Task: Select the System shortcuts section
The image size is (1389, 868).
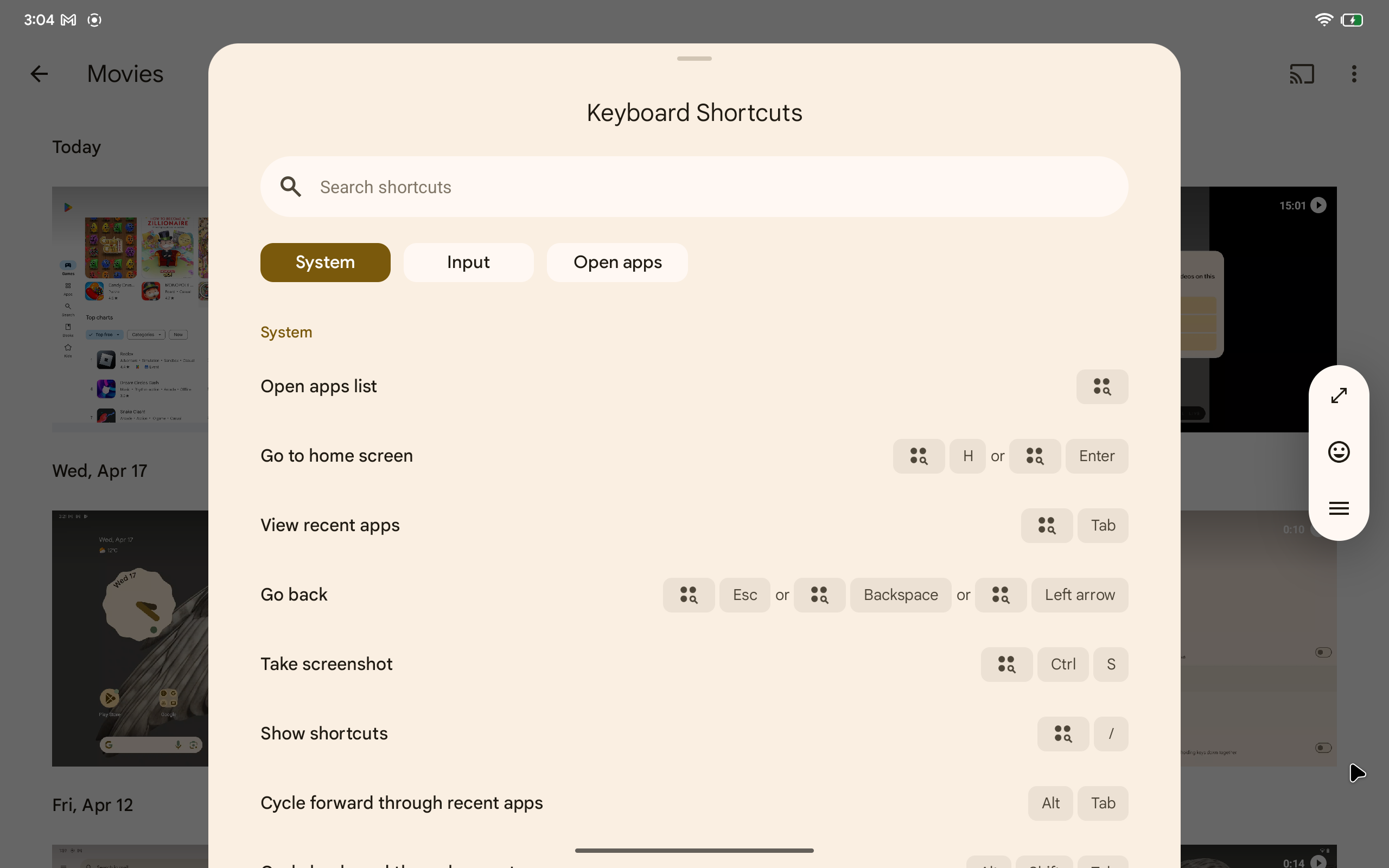Action: (325, 262)
